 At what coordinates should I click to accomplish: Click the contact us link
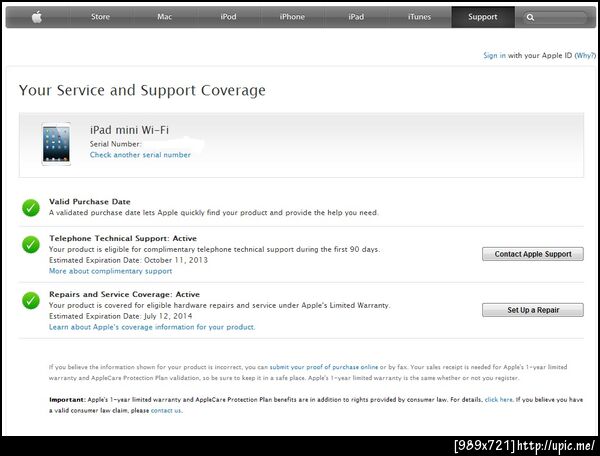166,410
